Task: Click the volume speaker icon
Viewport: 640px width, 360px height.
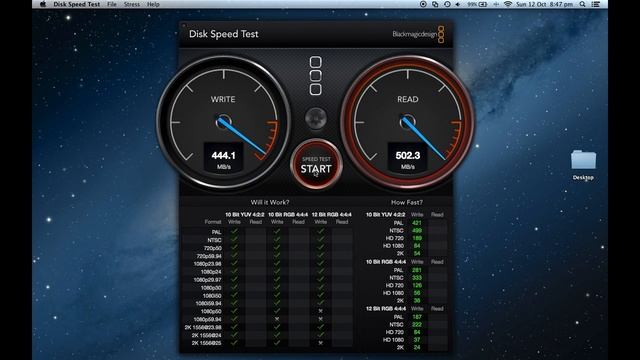Action: [458, 4]
